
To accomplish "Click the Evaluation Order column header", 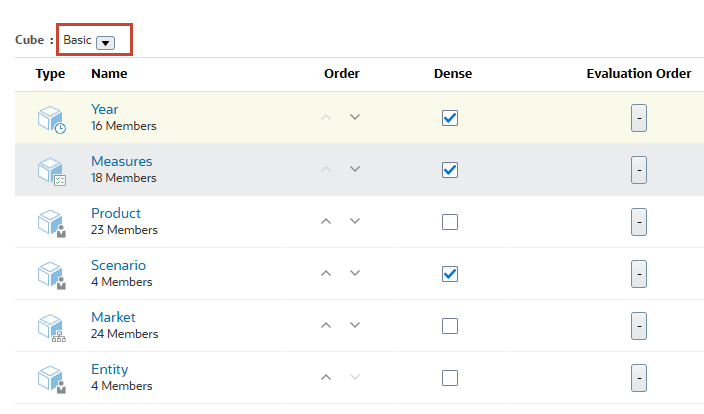I will click(639, 73).
